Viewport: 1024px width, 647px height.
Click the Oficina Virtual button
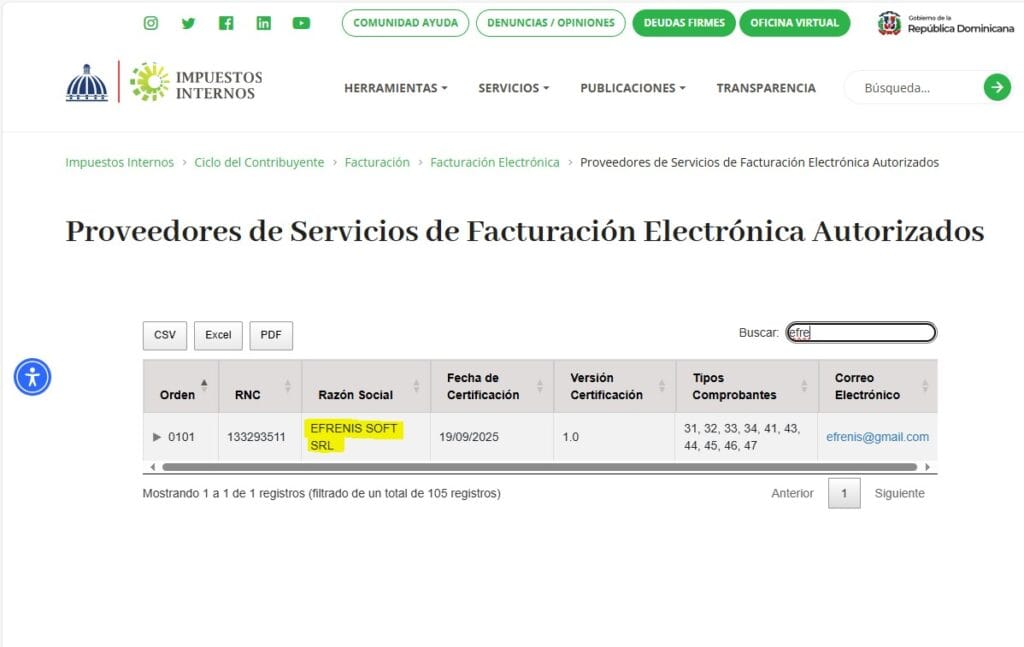pyautogui.click(x=794, y=23)
